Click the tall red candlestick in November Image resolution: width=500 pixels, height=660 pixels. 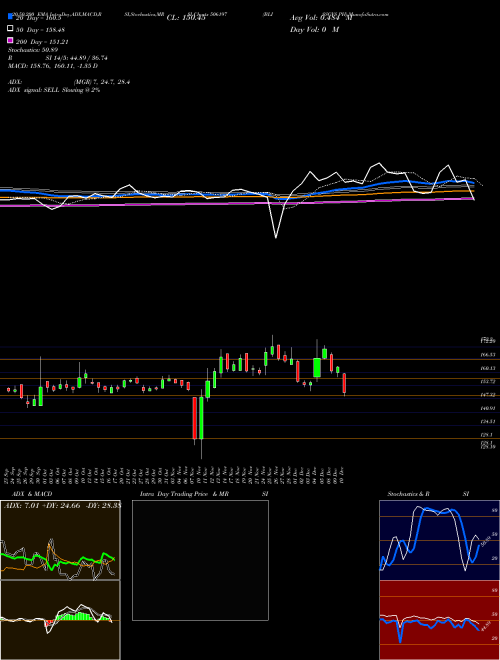194,418
